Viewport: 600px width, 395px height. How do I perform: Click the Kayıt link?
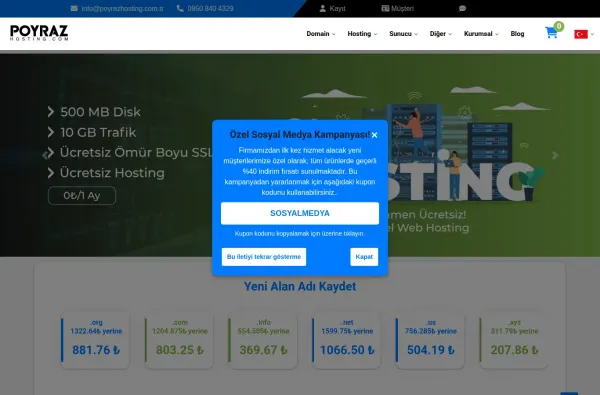(338, 8)
